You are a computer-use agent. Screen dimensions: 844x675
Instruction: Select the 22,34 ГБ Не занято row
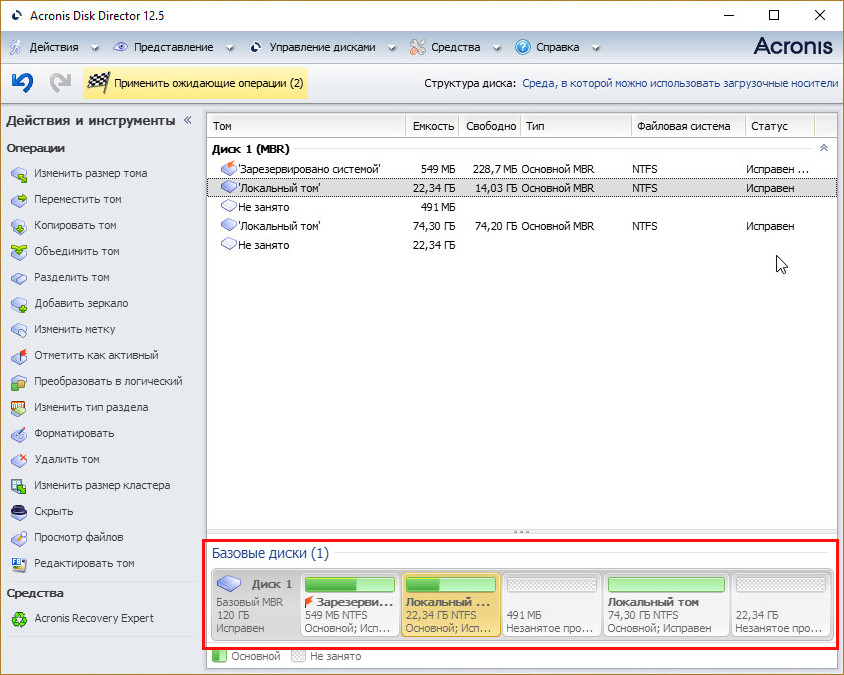[522, 245]
